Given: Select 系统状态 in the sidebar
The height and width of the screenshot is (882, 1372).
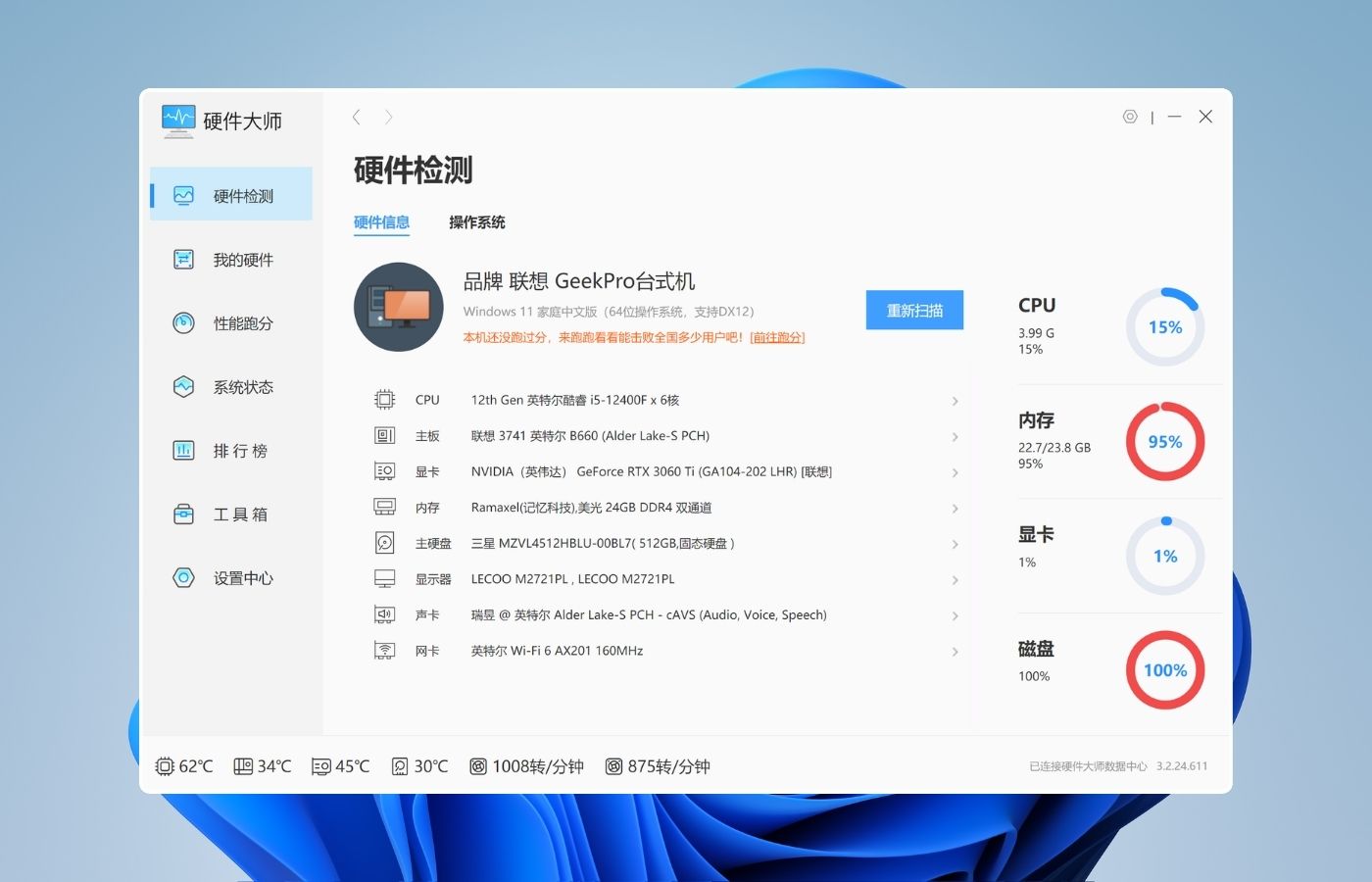Looking at the screenshot, I should pos(231,386).
